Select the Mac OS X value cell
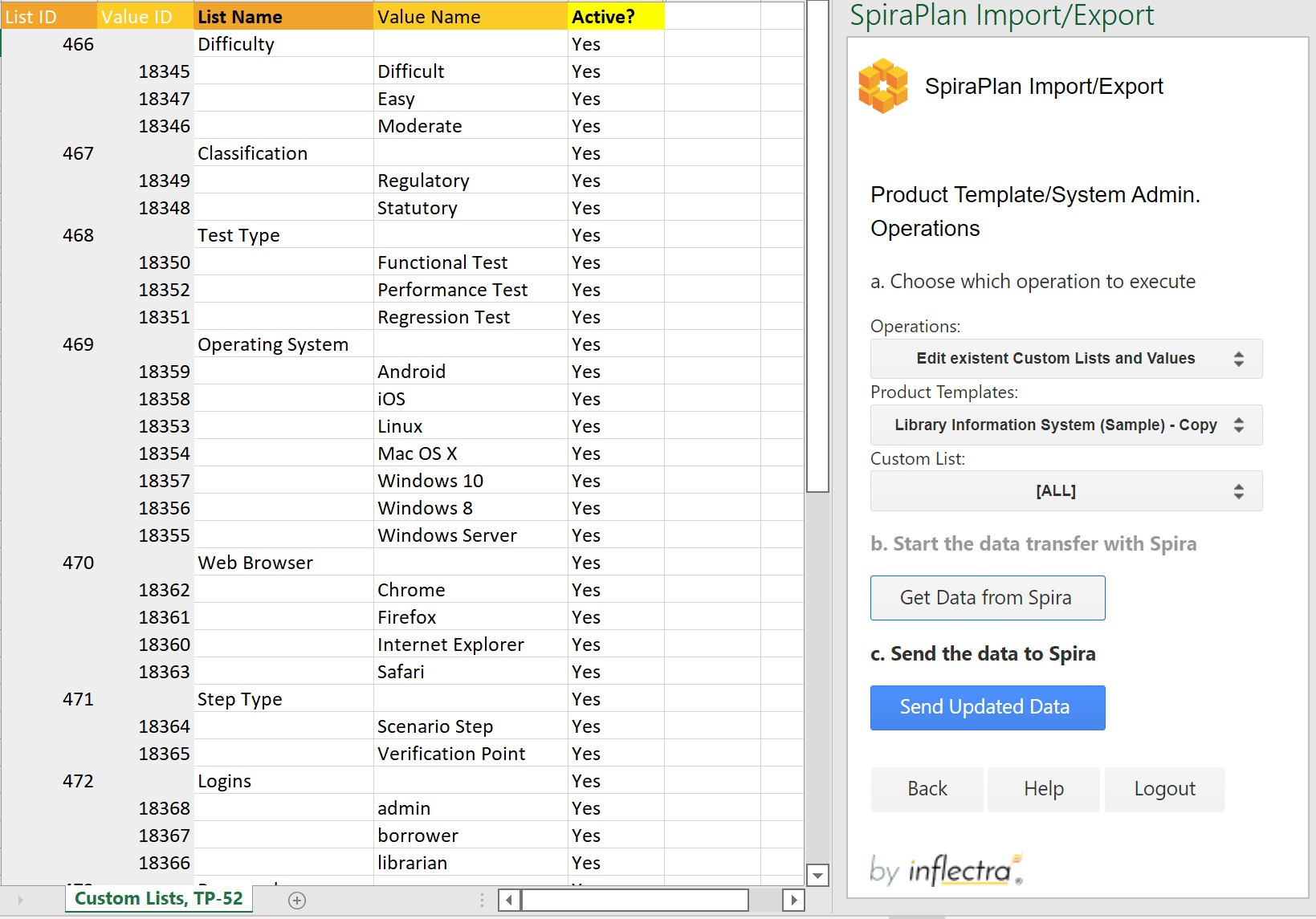 pyautogui.click(x=471, y=453)
